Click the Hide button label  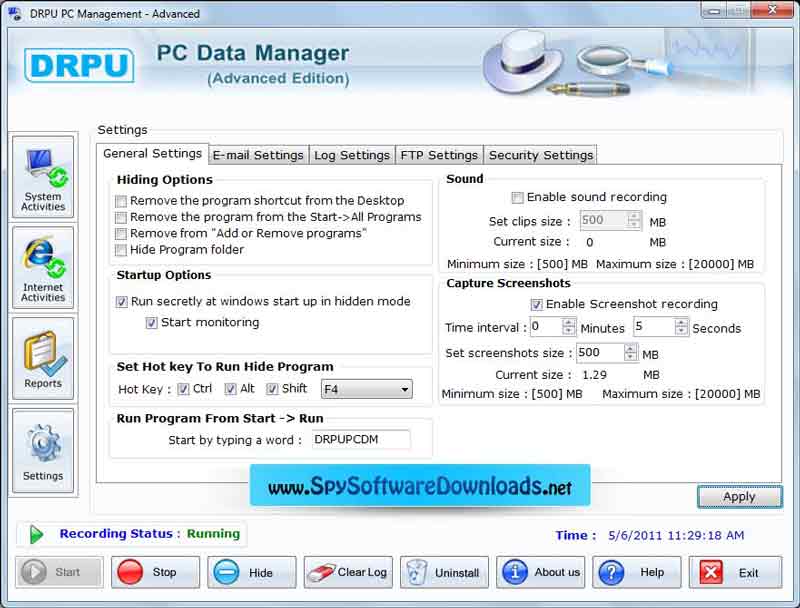pos(261,573)
